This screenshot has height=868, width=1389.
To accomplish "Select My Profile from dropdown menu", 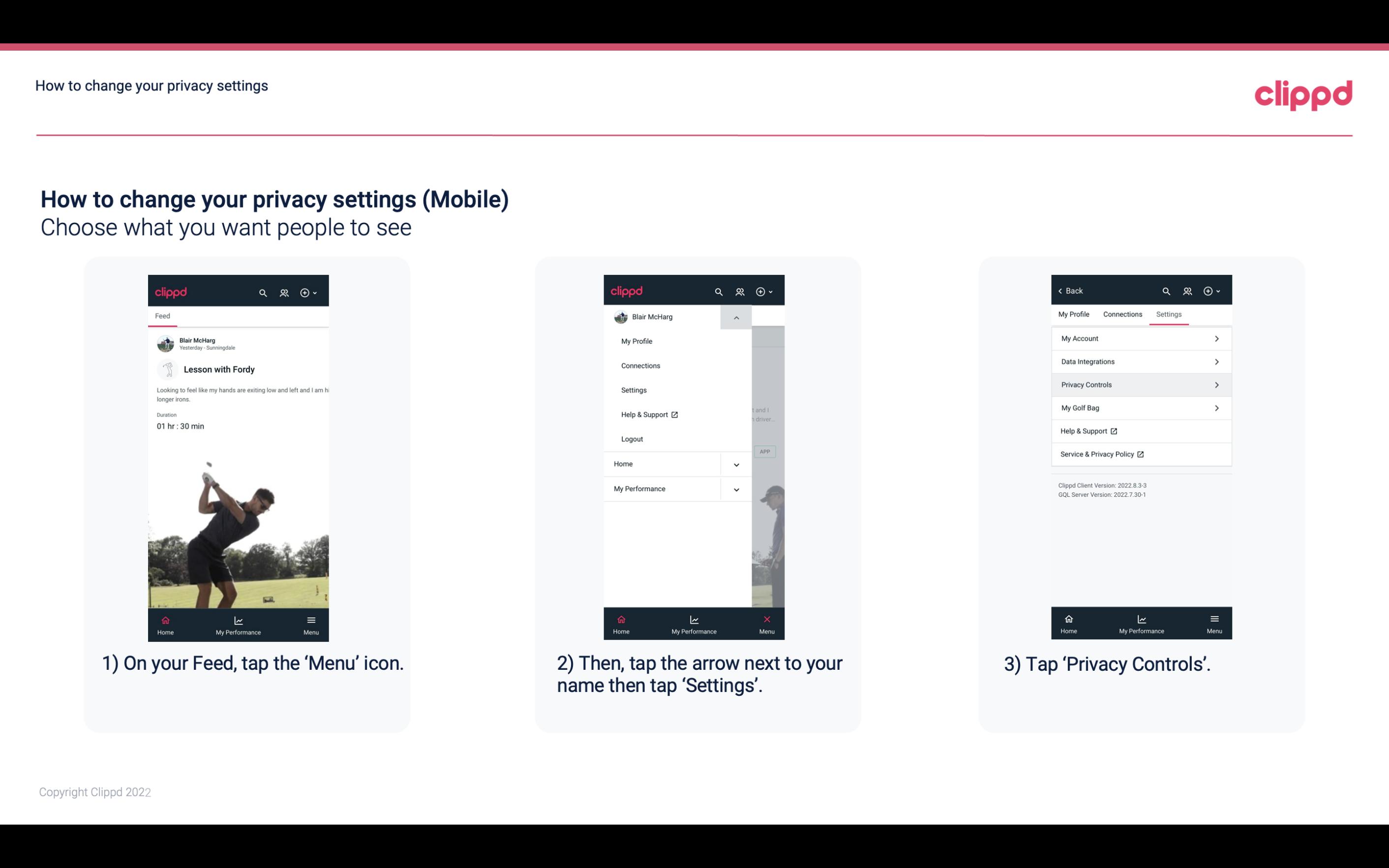I will click(x=637, y=341).
